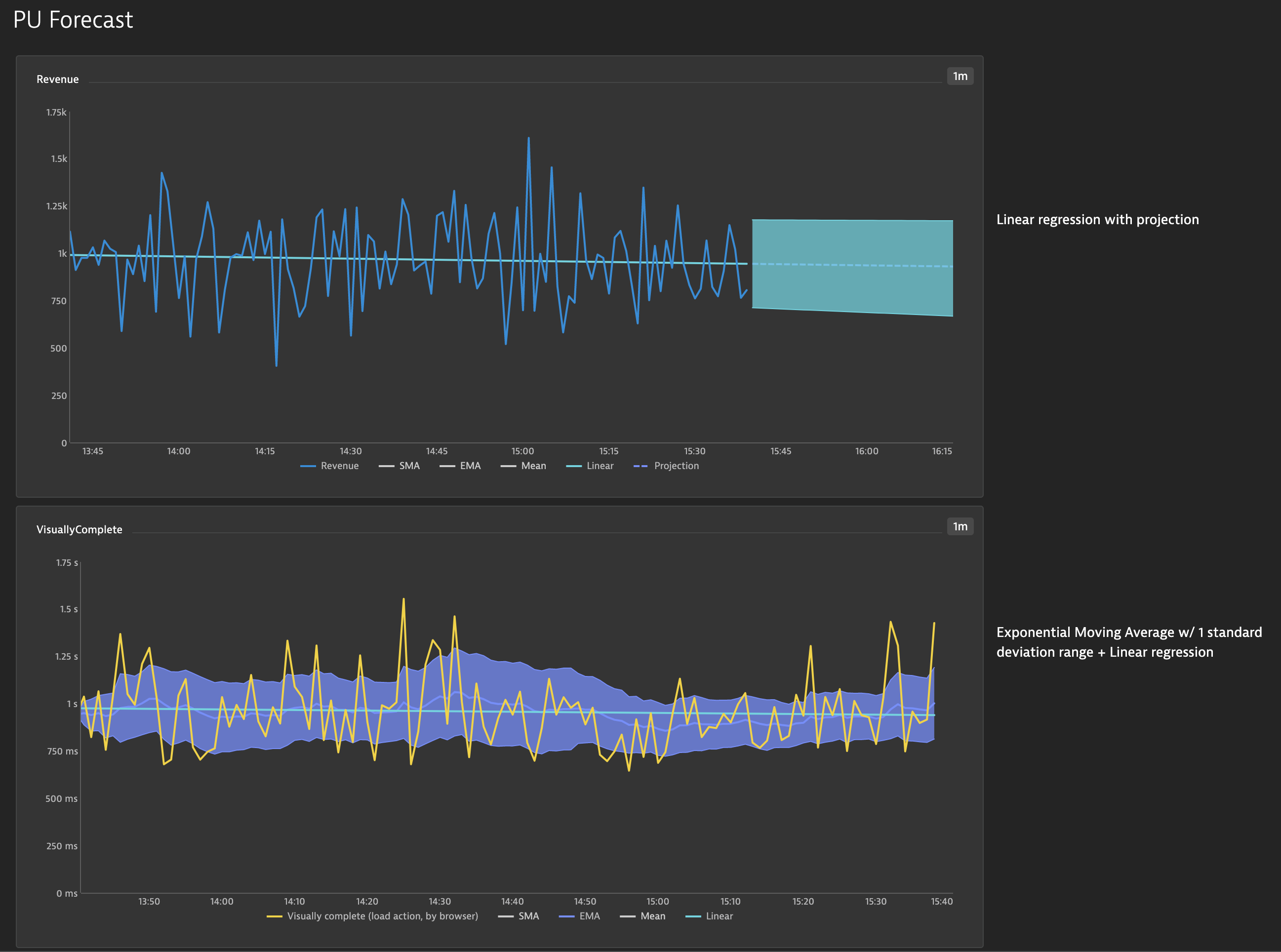1281x952 pixels.
Task: Click the 1m badge on Revenue tile
Action: (960, 76)
